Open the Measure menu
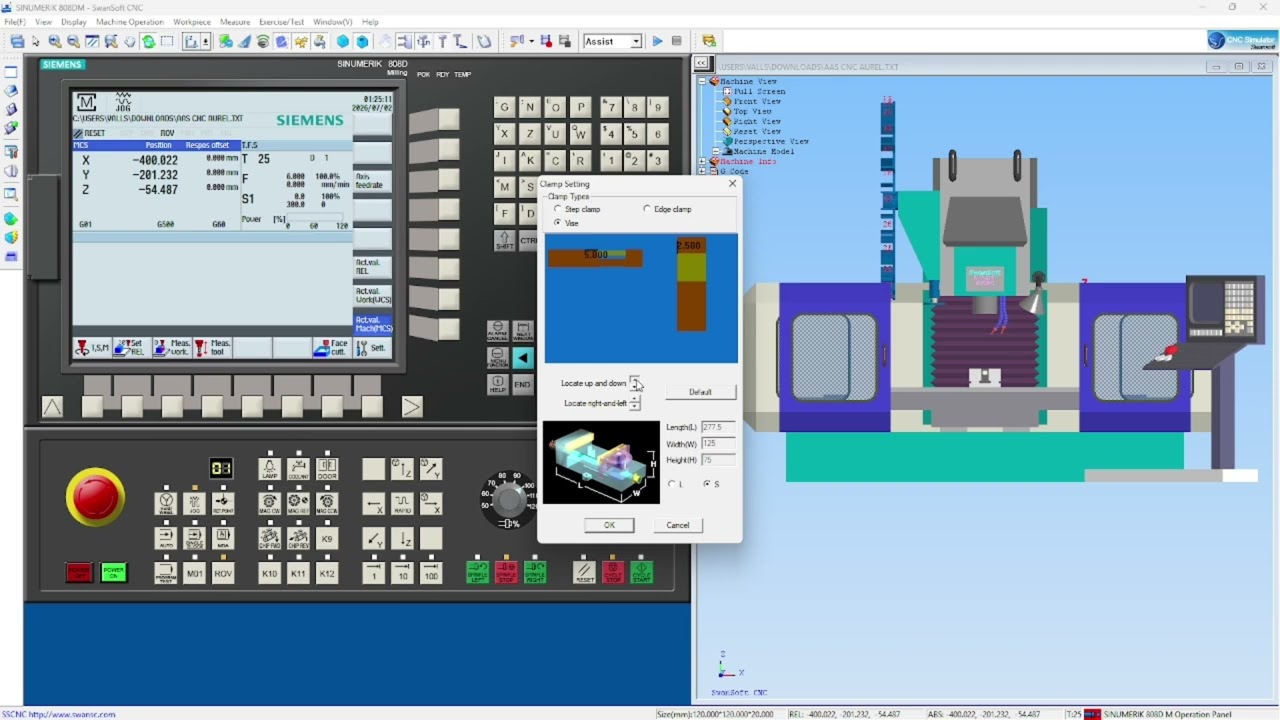 coord(235,21)
